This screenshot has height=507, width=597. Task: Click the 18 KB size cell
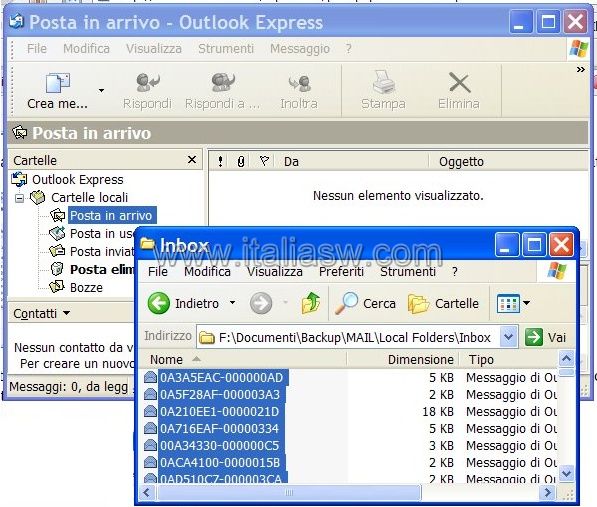(x=438, y=411)
